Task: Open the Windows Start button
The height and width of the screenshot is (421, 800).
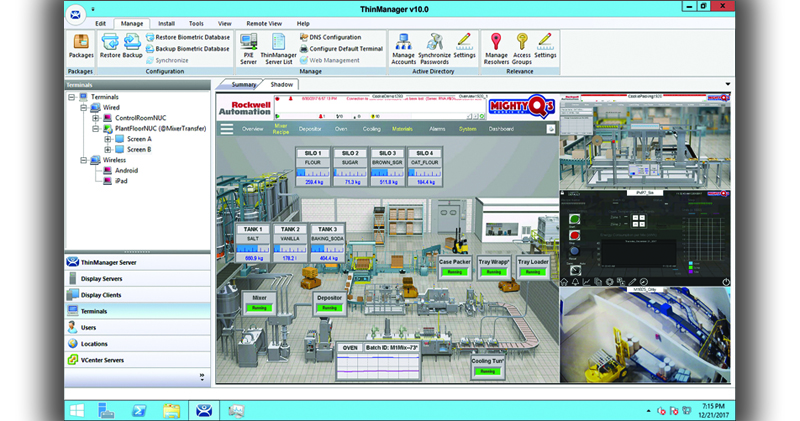Action: pos(77,410)
